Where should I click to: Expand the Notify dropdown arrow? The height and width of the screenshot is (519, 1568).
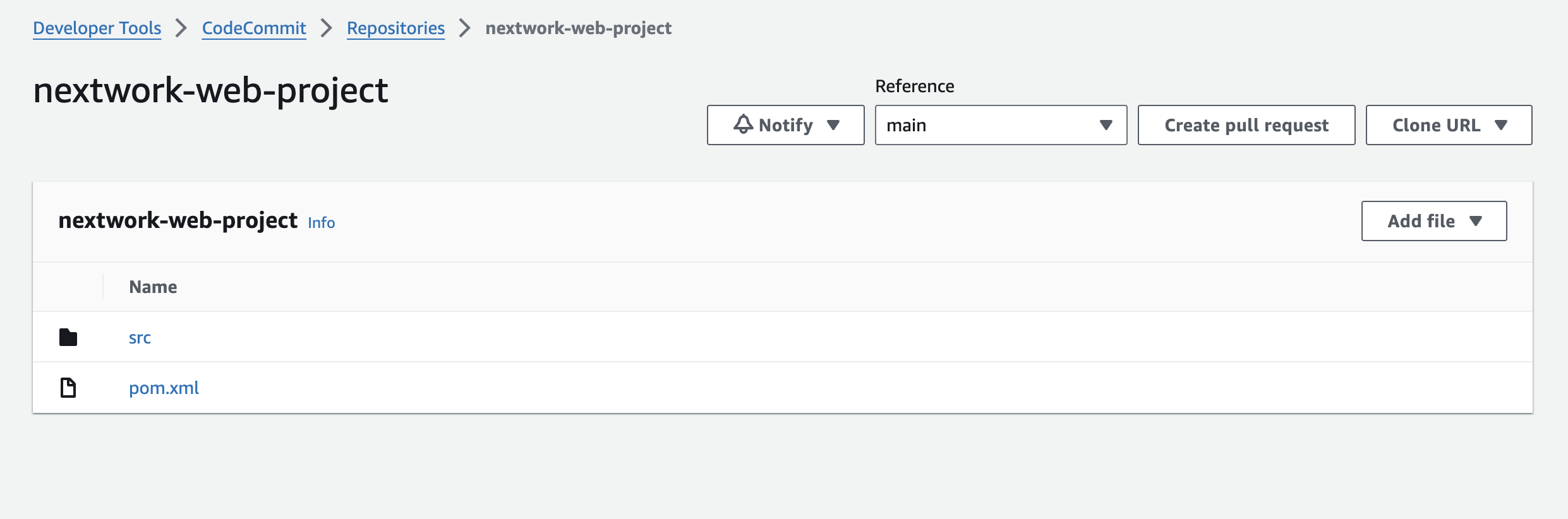[833, 125]
